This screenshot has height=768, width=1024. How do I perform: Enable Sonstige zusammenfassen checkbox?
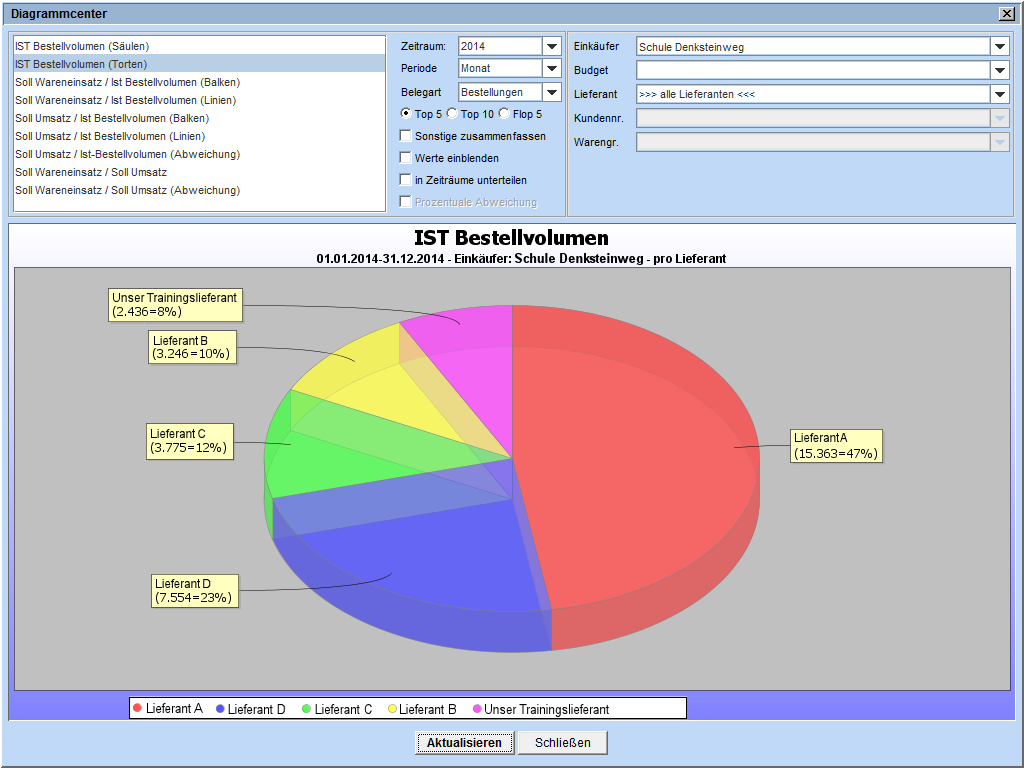point(406,136)
